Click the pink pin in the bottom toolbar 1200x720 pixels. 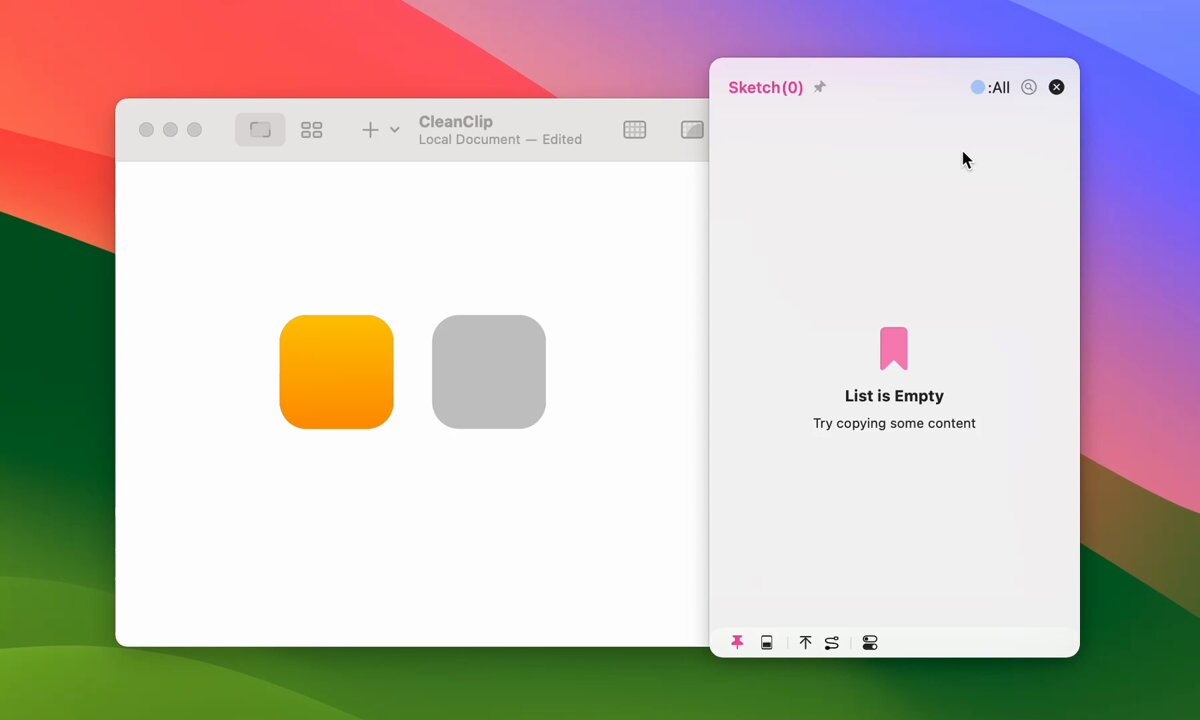pos(737,643)
